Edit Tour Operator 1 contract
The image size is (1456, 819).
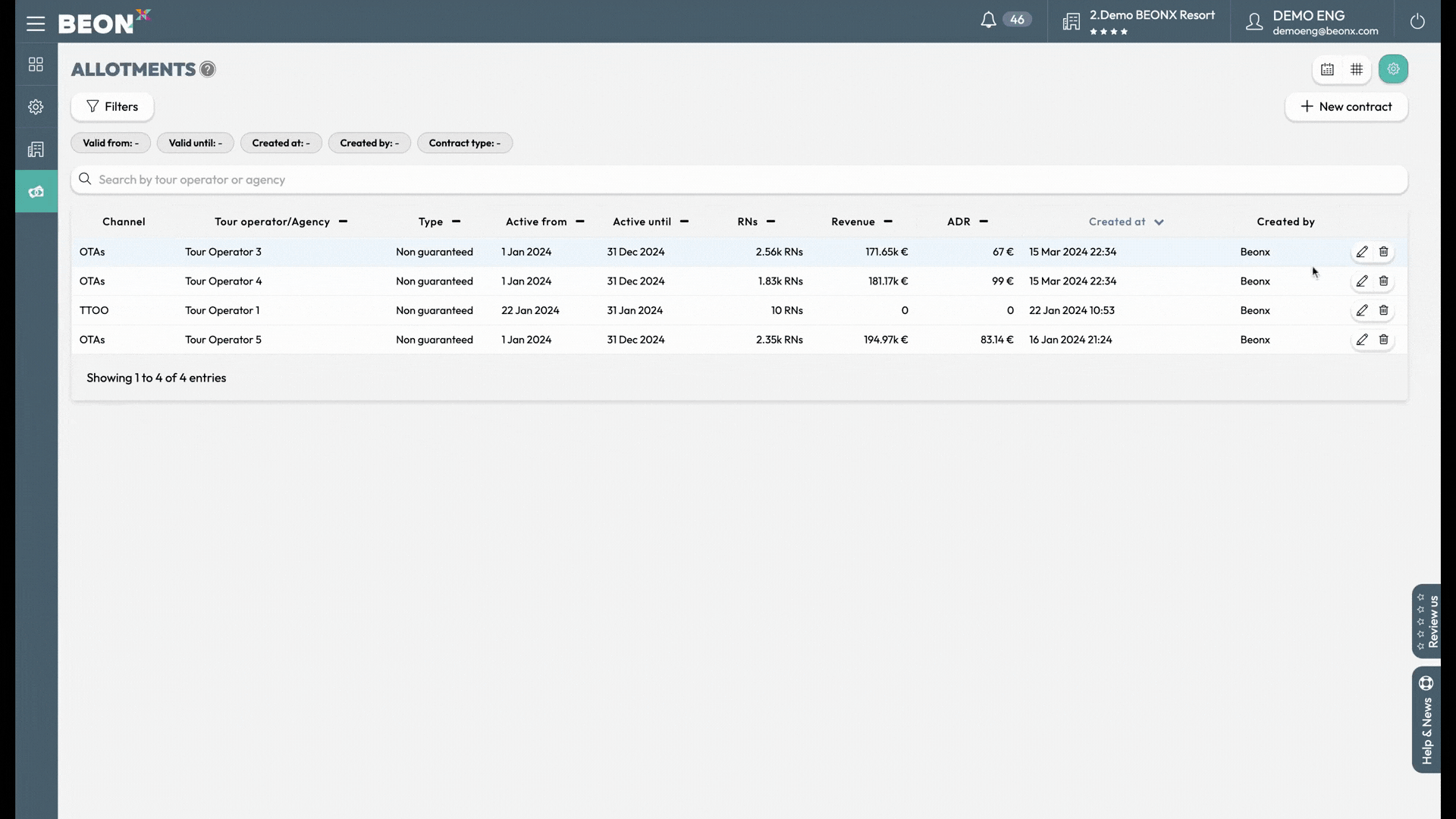click(1362, 311)
